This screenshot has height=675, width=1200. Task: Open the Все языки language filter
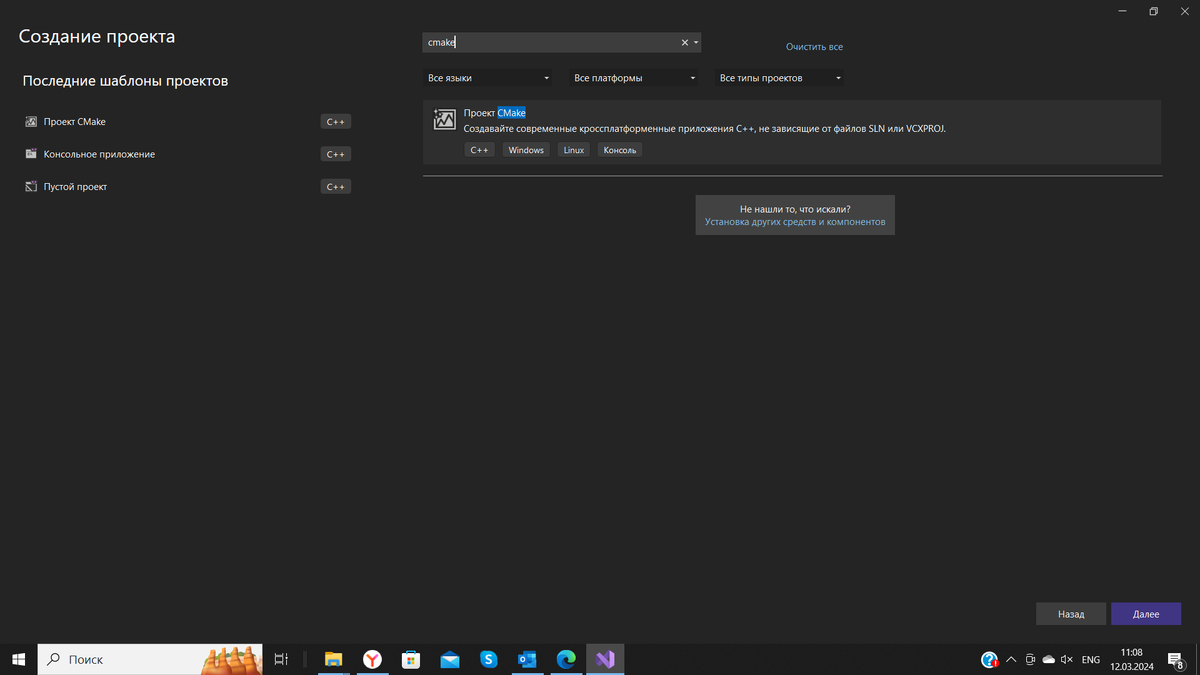pyautogui.click(x=488, y=78)
